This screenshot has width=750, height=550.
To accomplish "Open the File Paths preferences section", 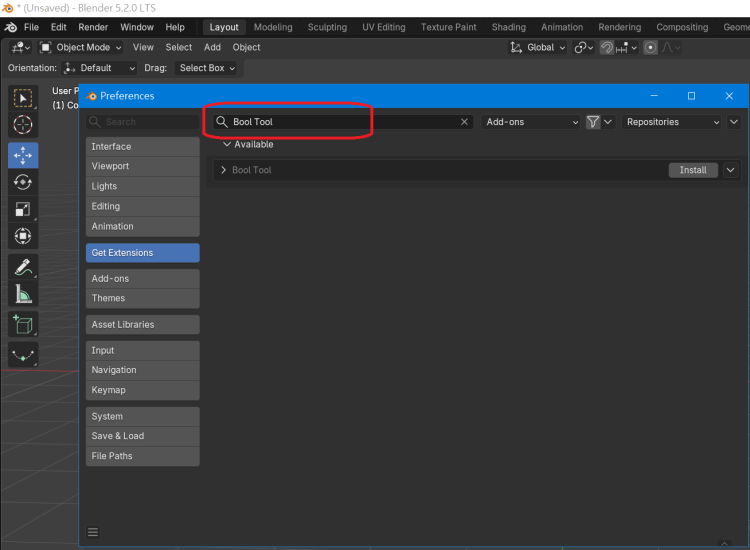I will tap(143, 456).
